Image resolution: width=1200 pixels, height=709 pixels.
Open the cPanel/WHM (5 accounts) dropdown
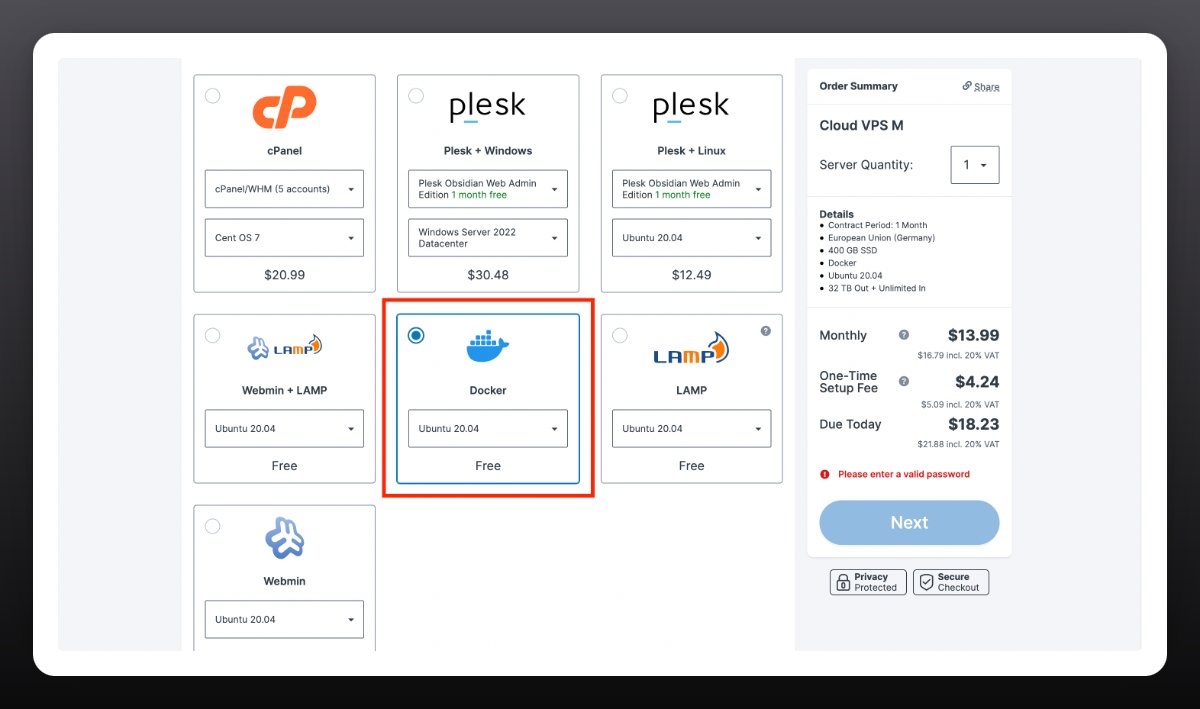click(x=284, y=189)
